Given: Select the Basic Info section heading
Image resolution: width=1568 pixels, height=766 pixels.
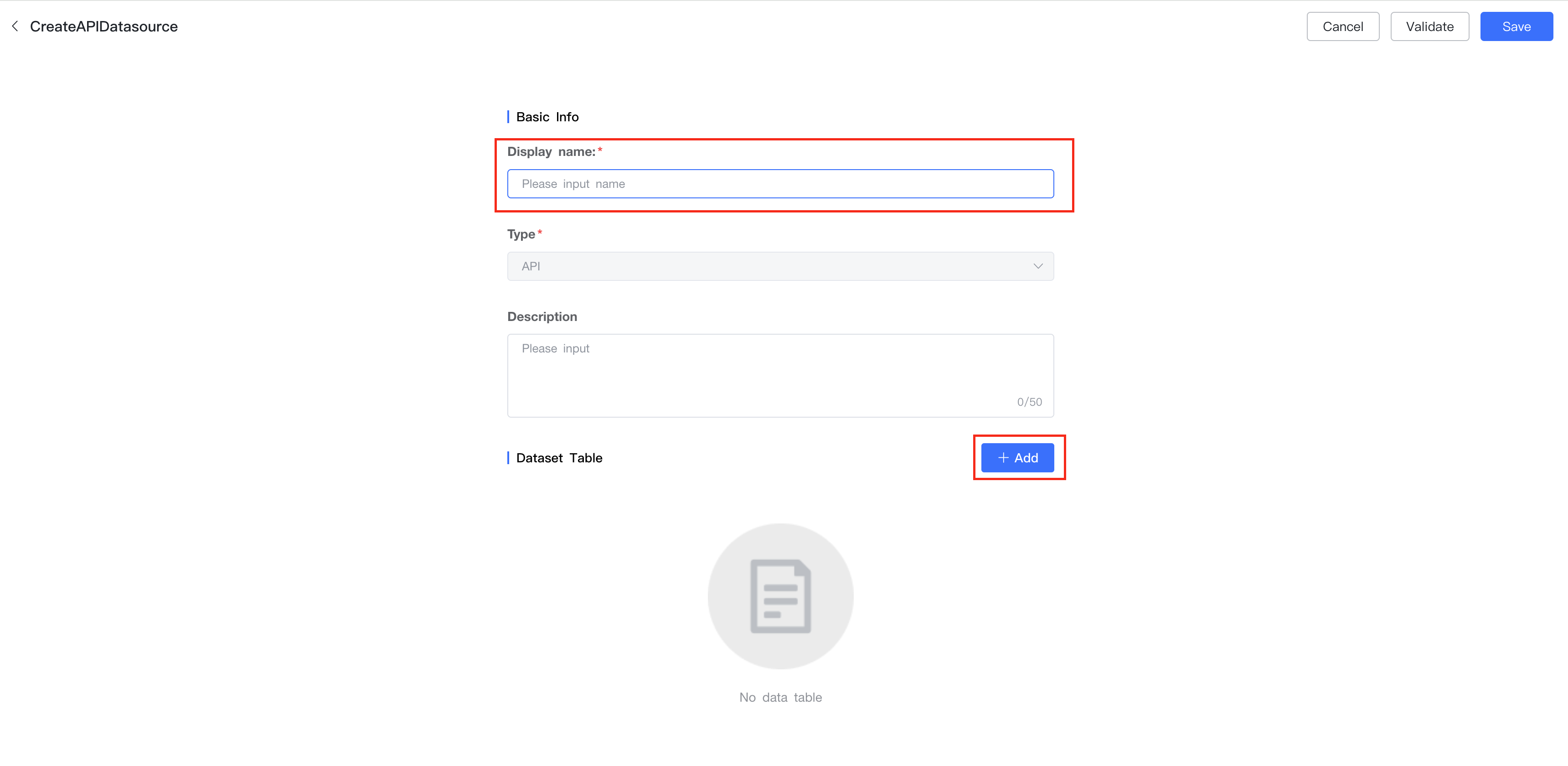Looking at the screenshot, I should tap(547, 117).
